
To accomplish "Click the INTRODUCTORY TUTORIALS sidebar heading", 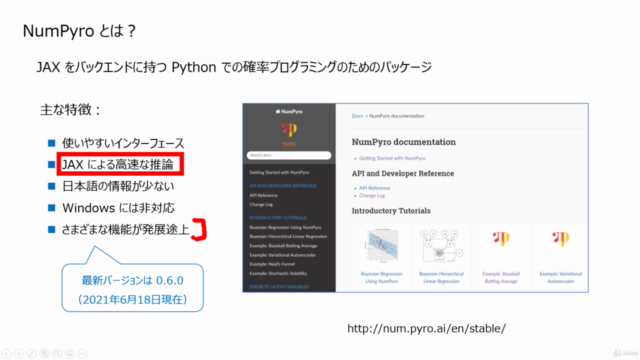I will tap(278, 218).
